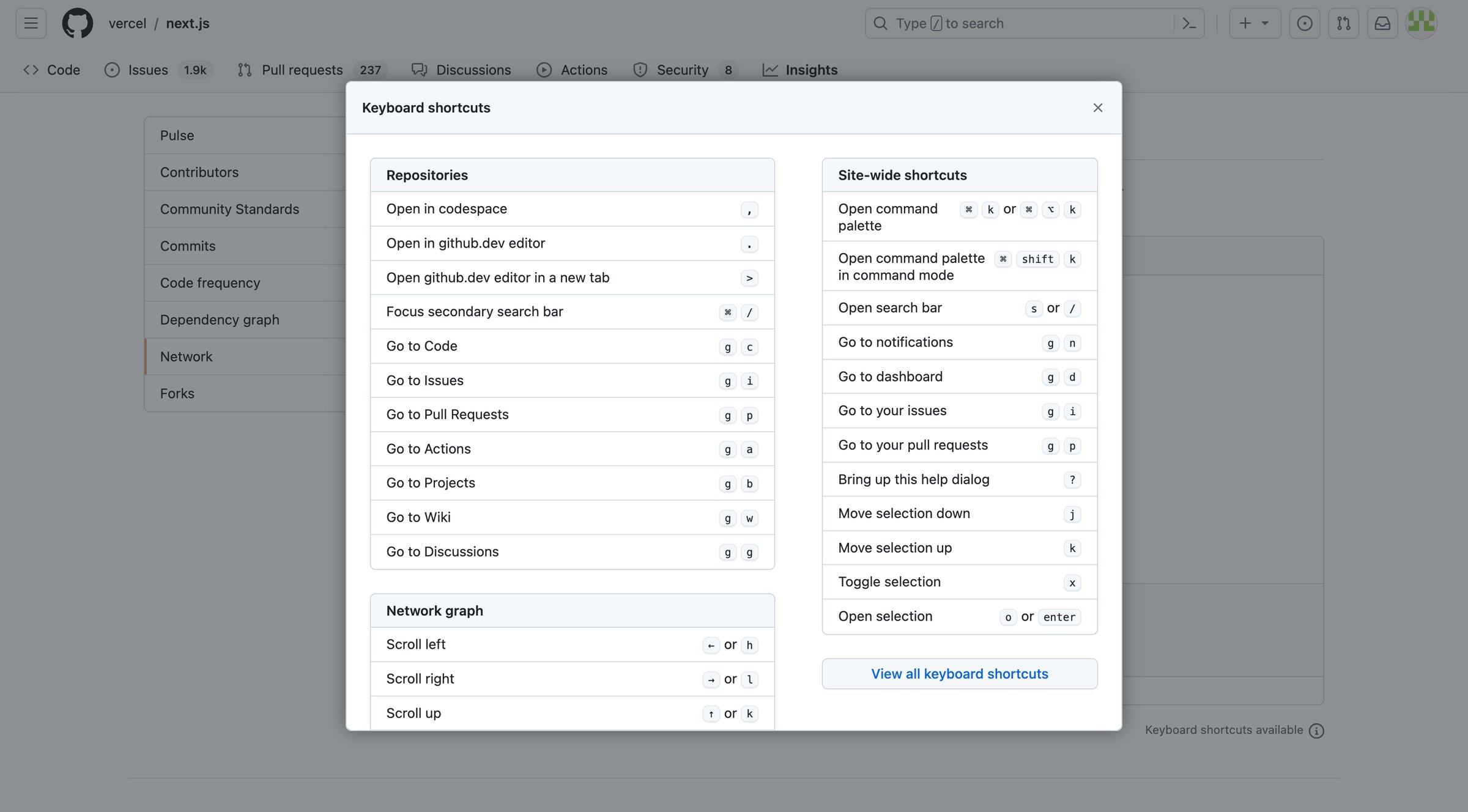Click the 'Scroll up' shortcut text
Viewport: 1468px width, 812px height.
click(x=413, y=713)
